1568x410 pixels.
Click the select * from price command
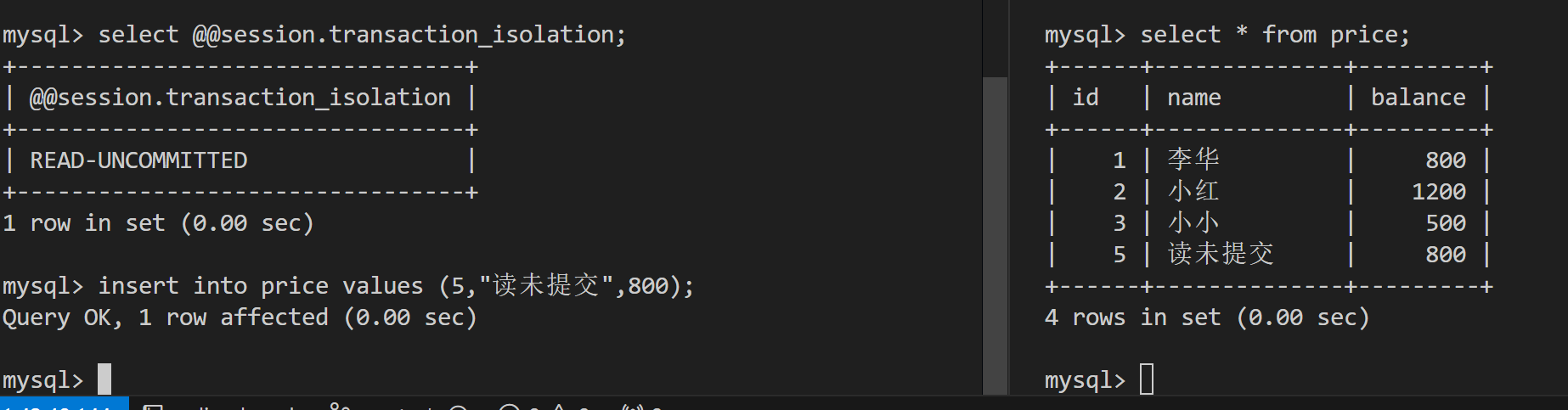(x=1275, y=35)
